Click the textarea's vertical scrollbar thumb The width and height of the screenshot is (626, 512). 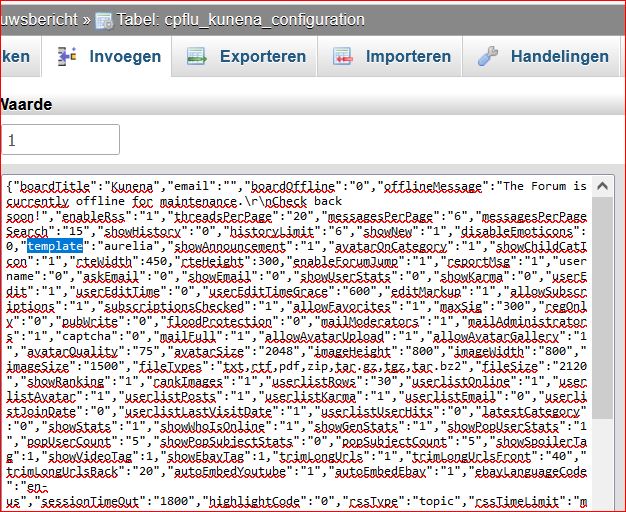[x=602, y=300]
